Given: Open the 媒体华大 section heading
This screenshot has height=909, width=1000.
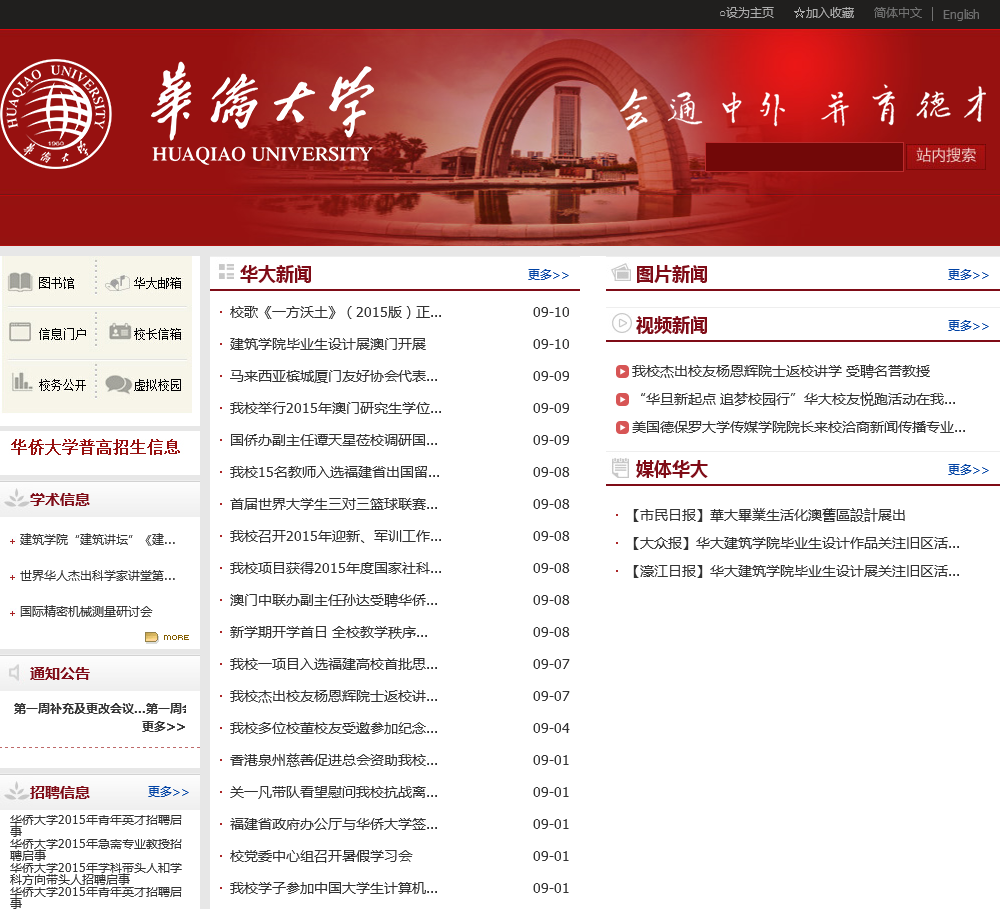Looking at the screenshot, I should click(x=672, y=469).
